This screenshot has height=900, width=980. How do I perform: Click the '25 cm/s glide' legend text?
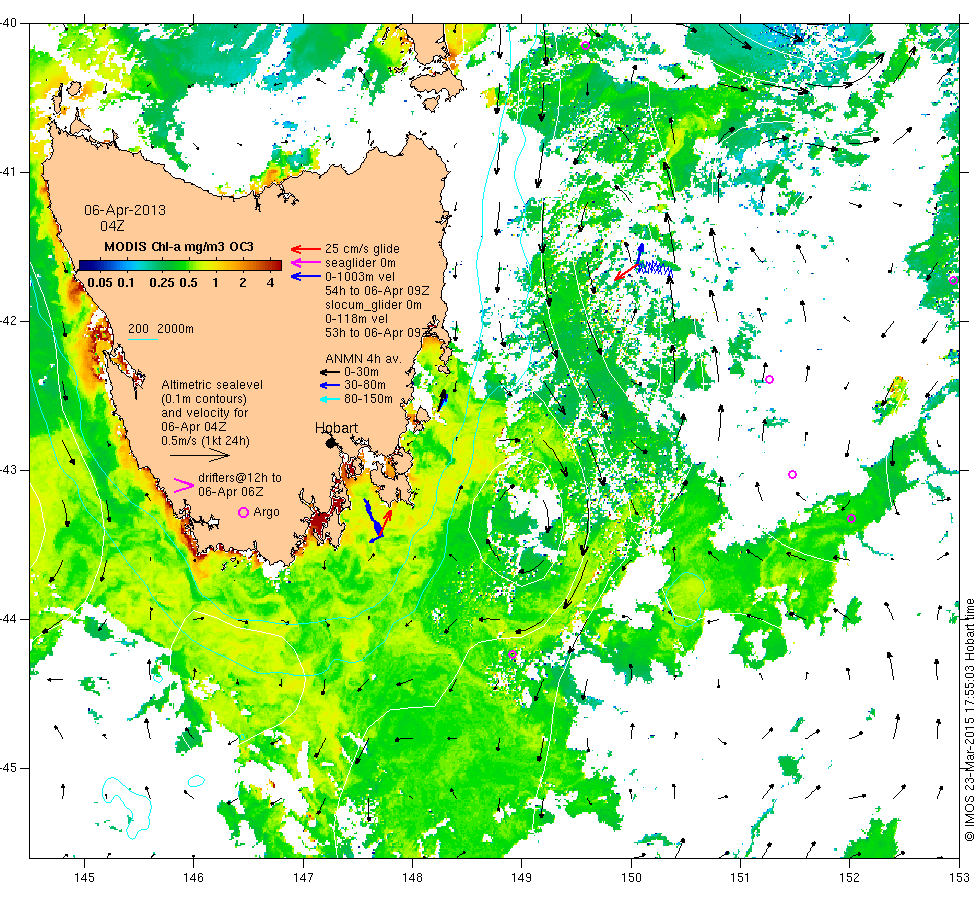pyautogui.click(x=362, y=249)
